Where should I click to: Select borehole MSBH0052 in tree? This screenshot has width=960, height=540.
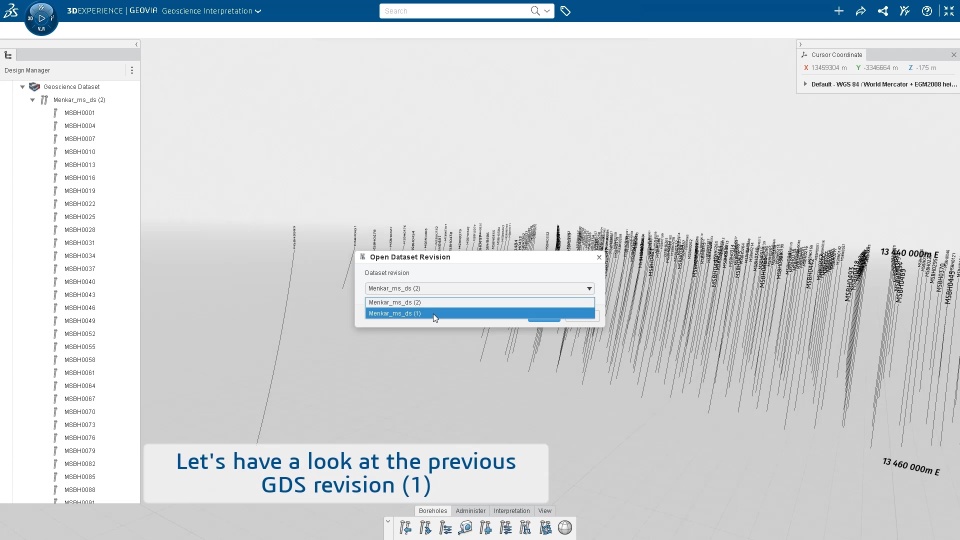click(x=80, y=334)
